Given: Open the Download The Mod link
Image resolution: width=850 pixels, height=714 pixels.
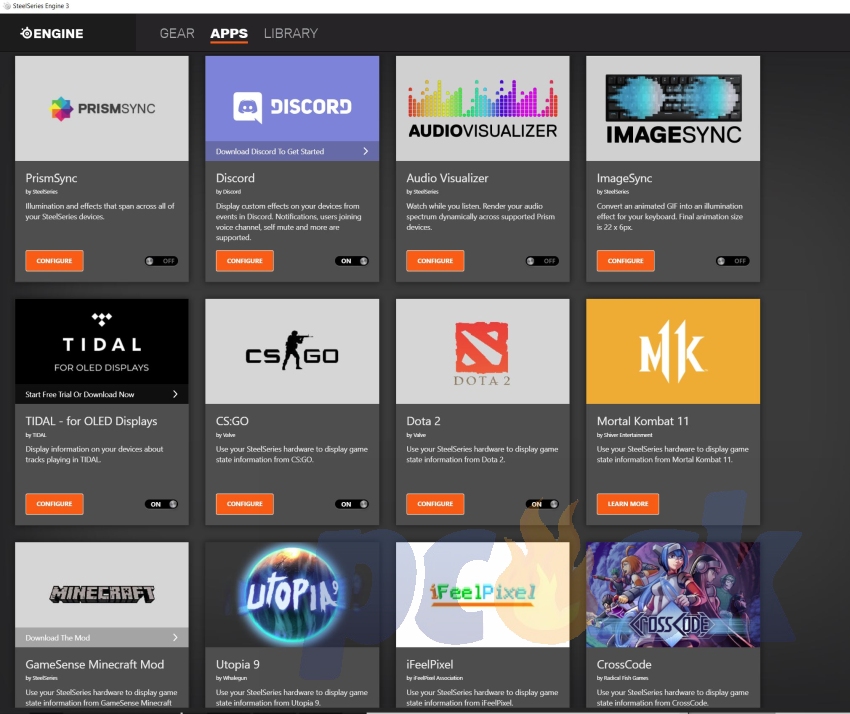Looking at the screenshot, I should coord(57,638).
